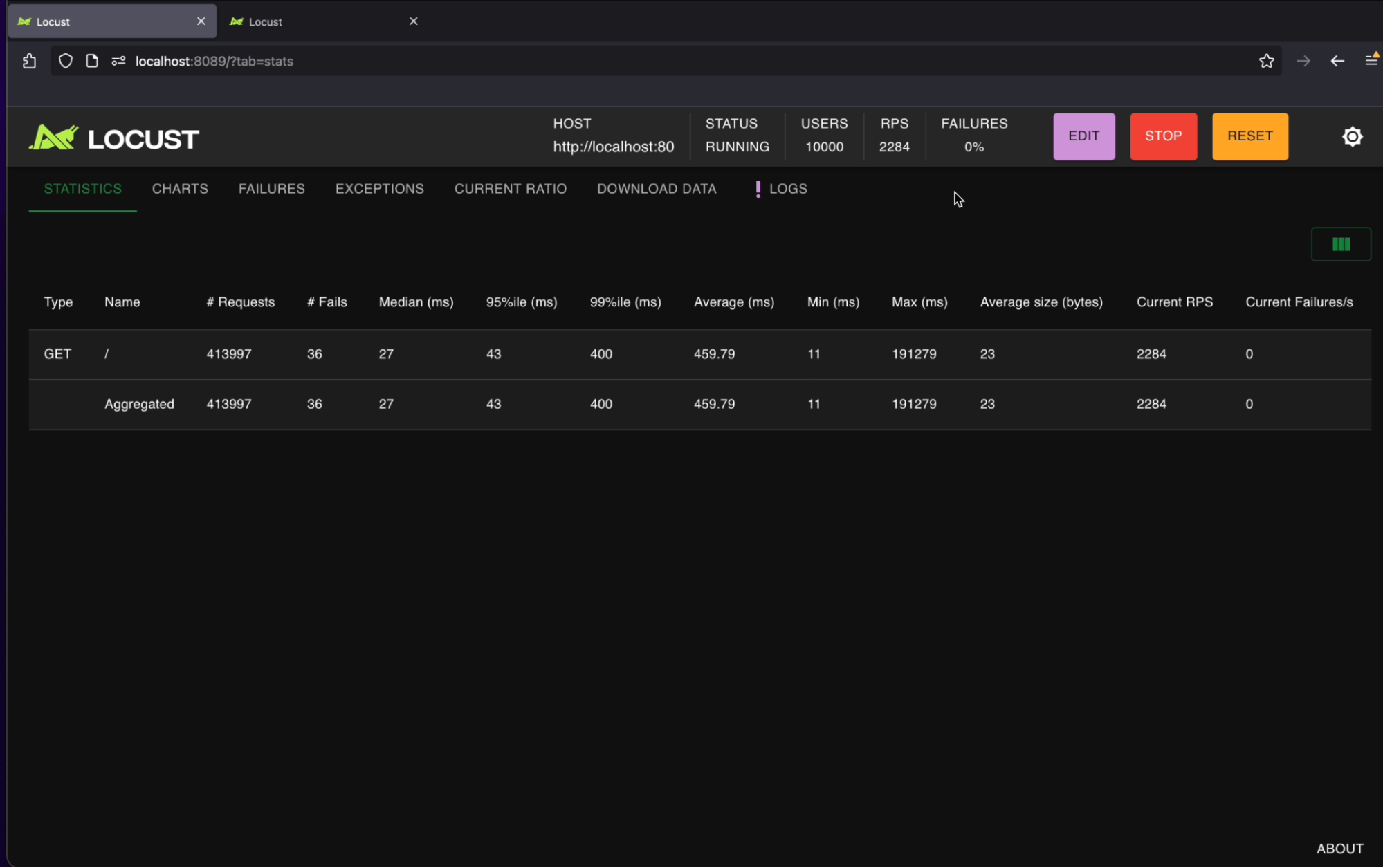The width and height of the screenshot is (1383, 868).
Task: Sort by the Max (ms) column header
Action: (919, 302)
